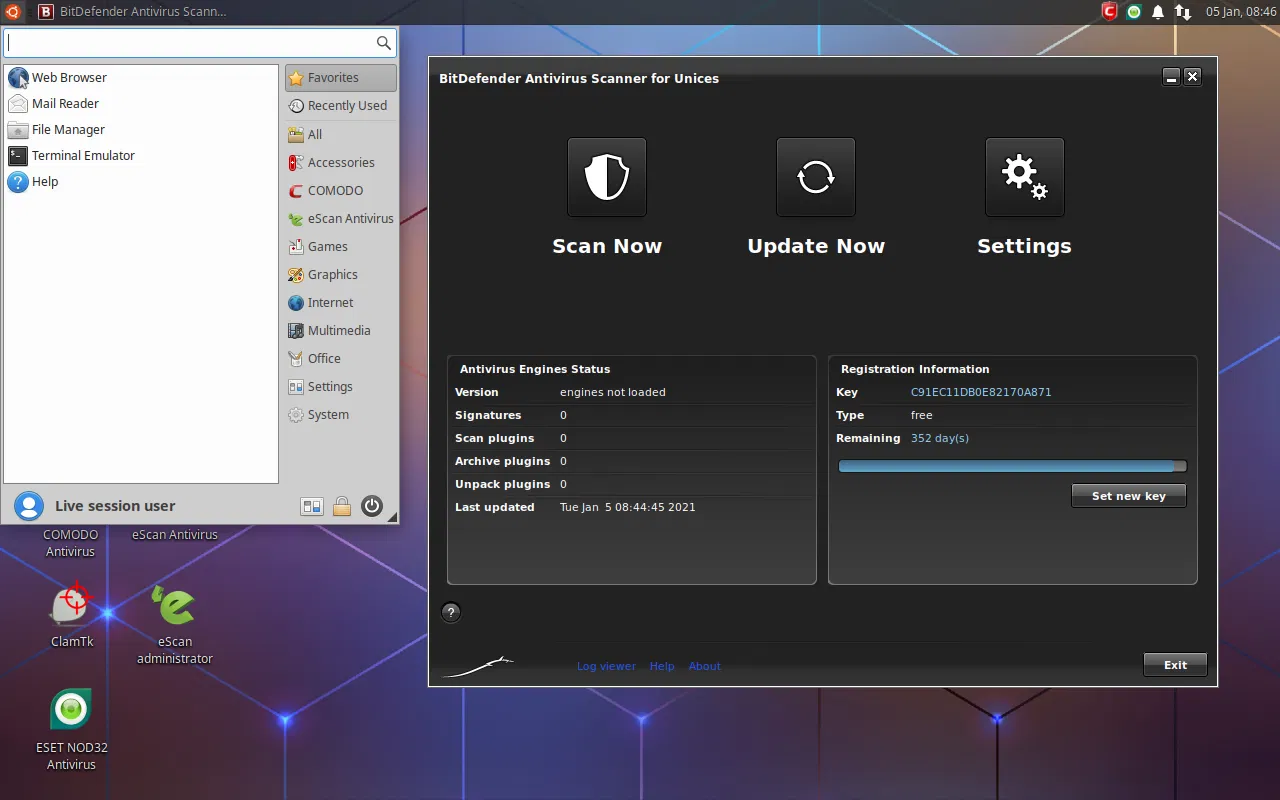Open the About link

704,666
